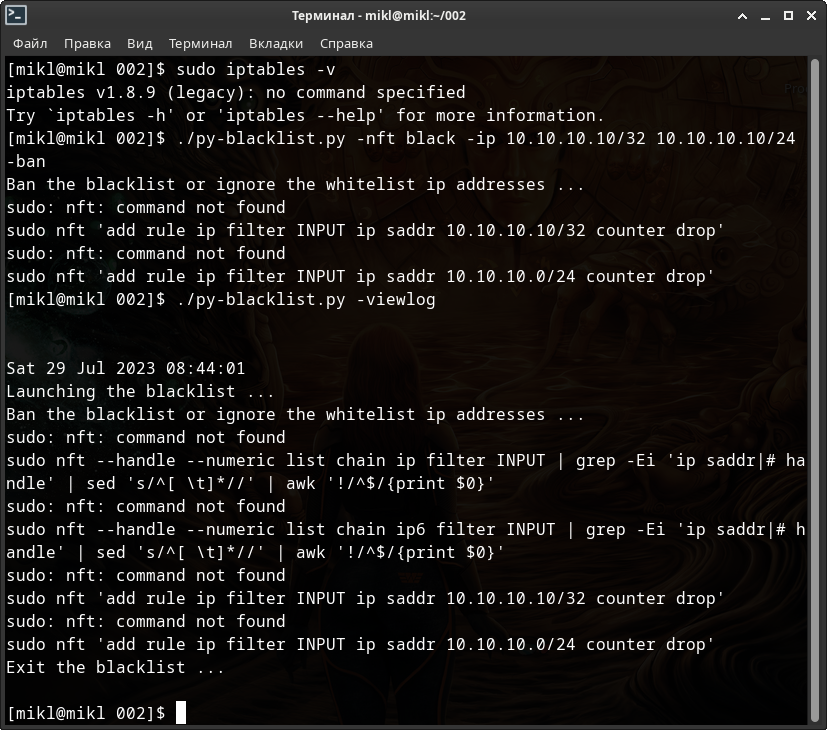Click the window title "Терминал - mikl@mikl:~/002"
Screen dimensions: 827x730
pos(378,15)
